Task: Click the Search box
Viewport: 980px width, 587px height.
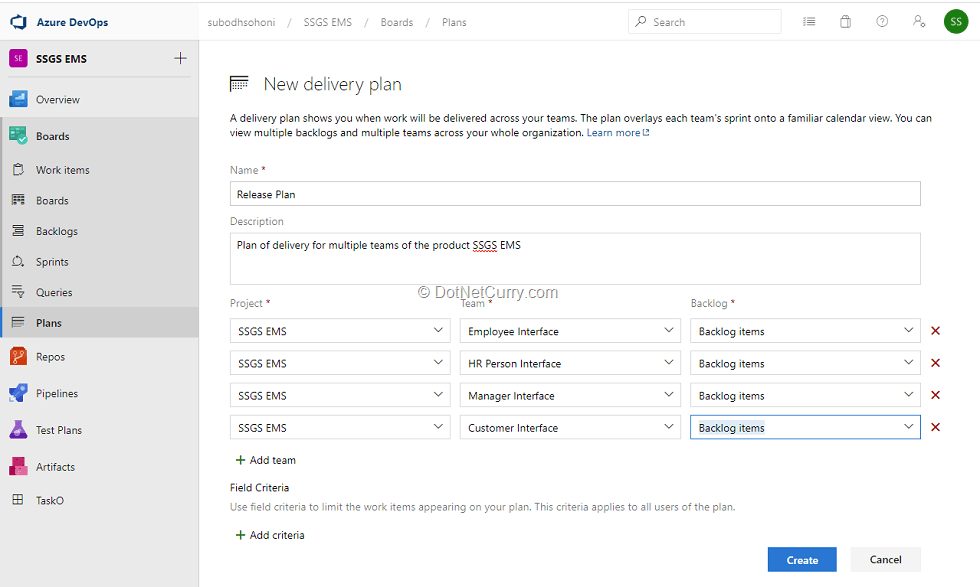Action: click(704, 22)
